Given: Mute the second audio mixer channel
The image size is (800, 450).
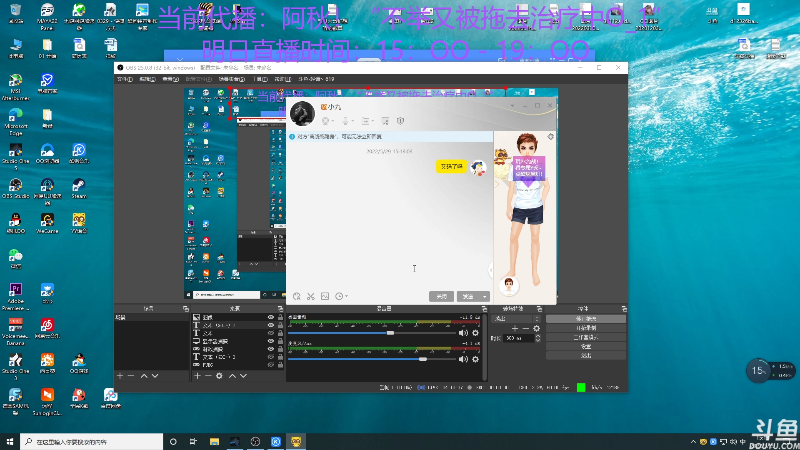Looking at the screenshot, I should [463, 359].
